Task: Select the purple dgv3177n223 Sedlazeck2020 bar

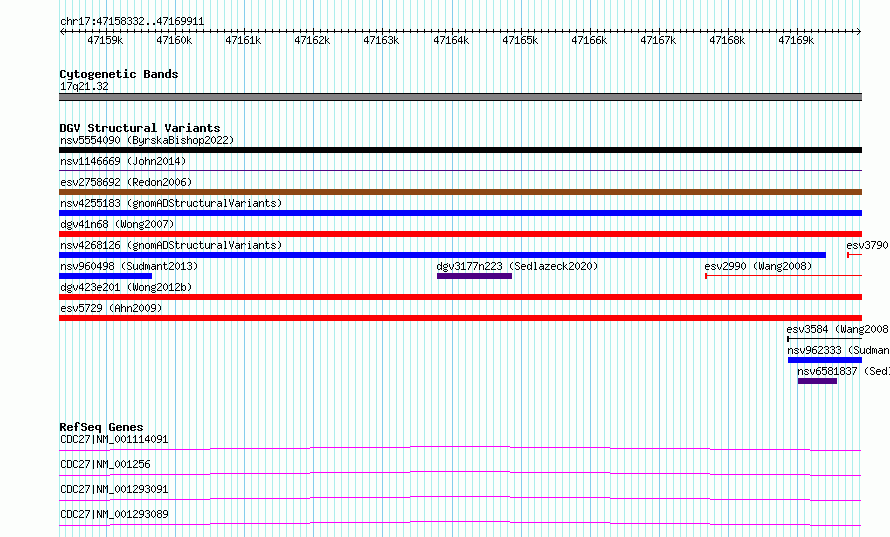Action: (x=475, y=276)
